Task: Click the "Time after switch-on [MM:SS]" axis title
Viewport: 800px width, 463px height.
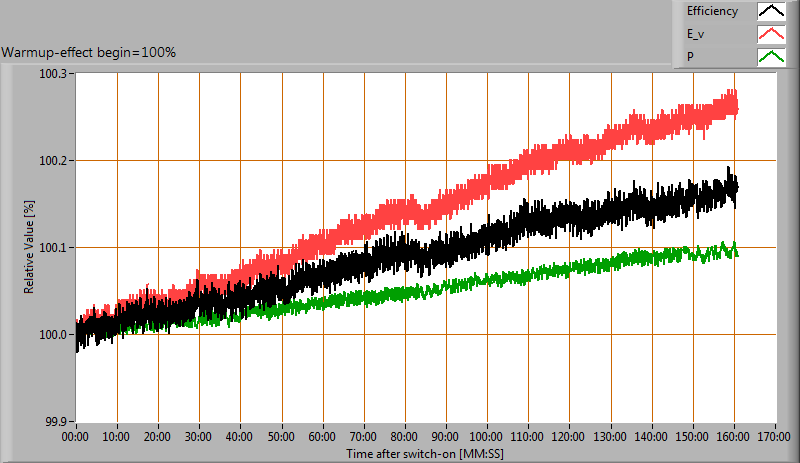Action: (x=426, y=453)
